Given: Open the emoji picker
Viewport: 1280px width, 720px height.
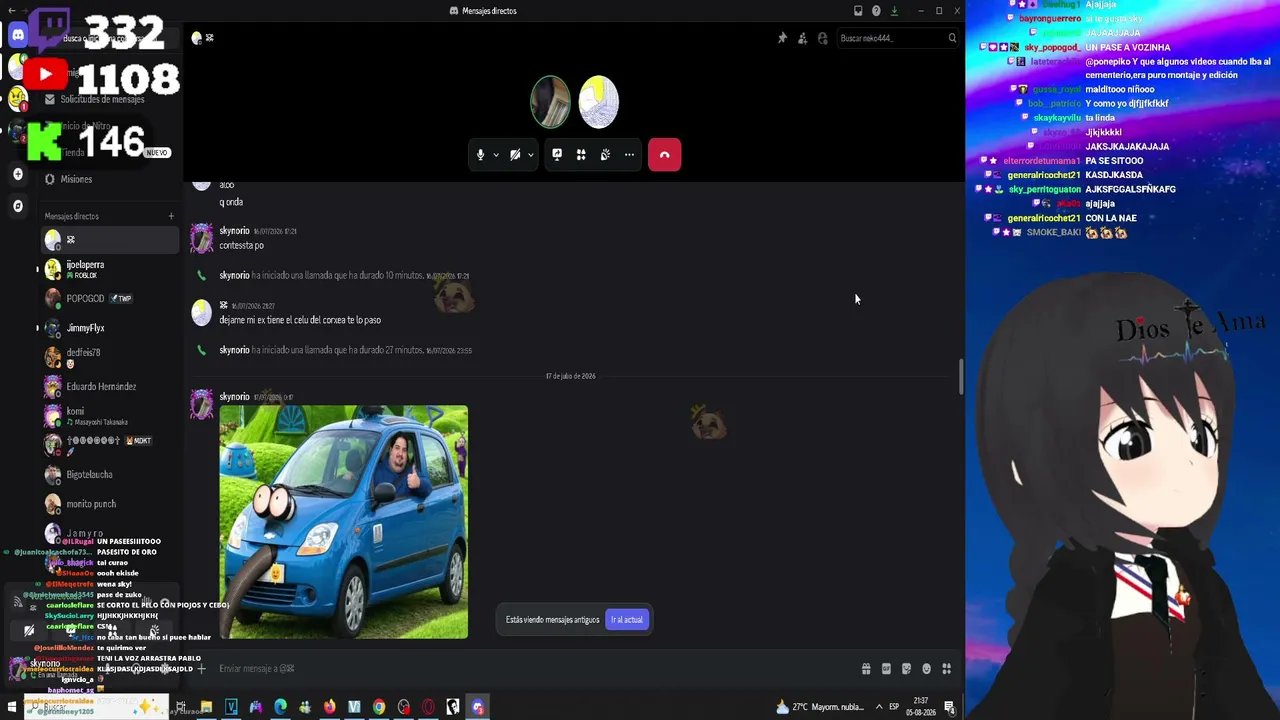Looking at the screenshot, I should click(x=926, y=669).
